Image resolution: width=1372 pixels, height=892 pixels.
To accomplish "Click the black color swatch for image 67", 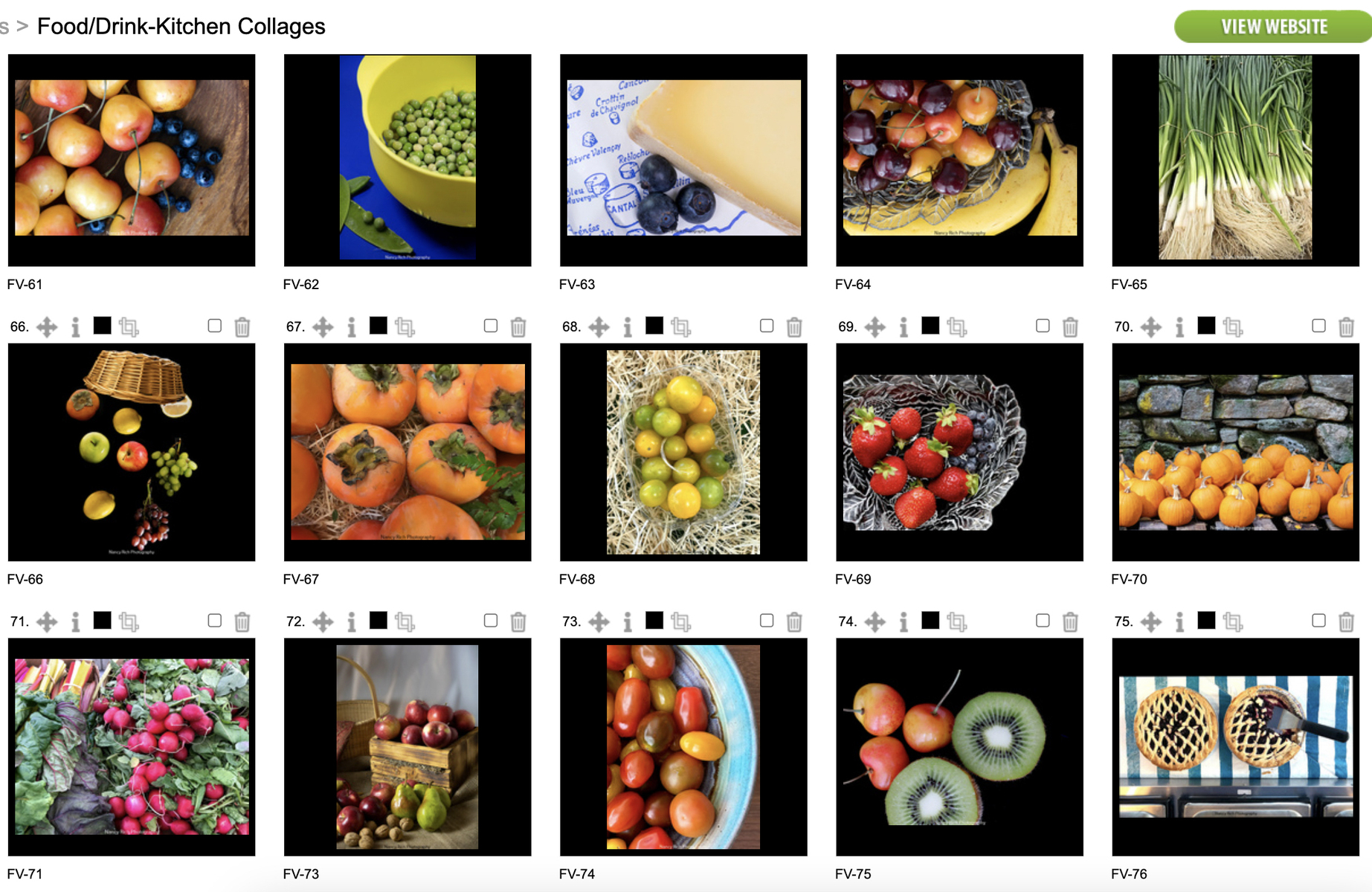I will (379, 326).
